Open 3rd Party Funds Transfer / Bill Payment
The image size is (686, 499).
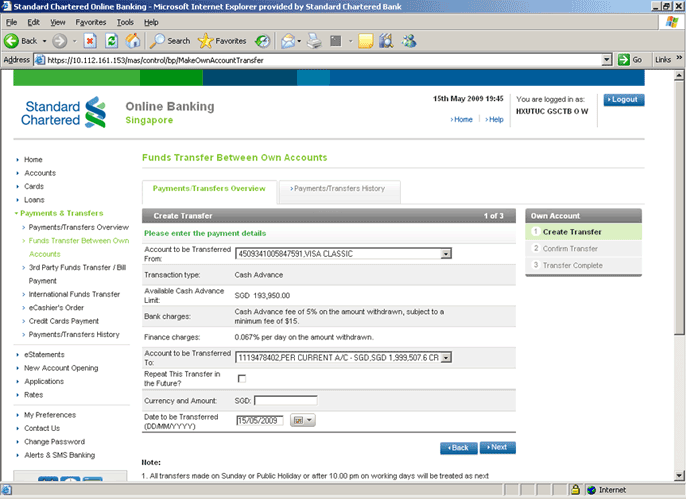77,274
